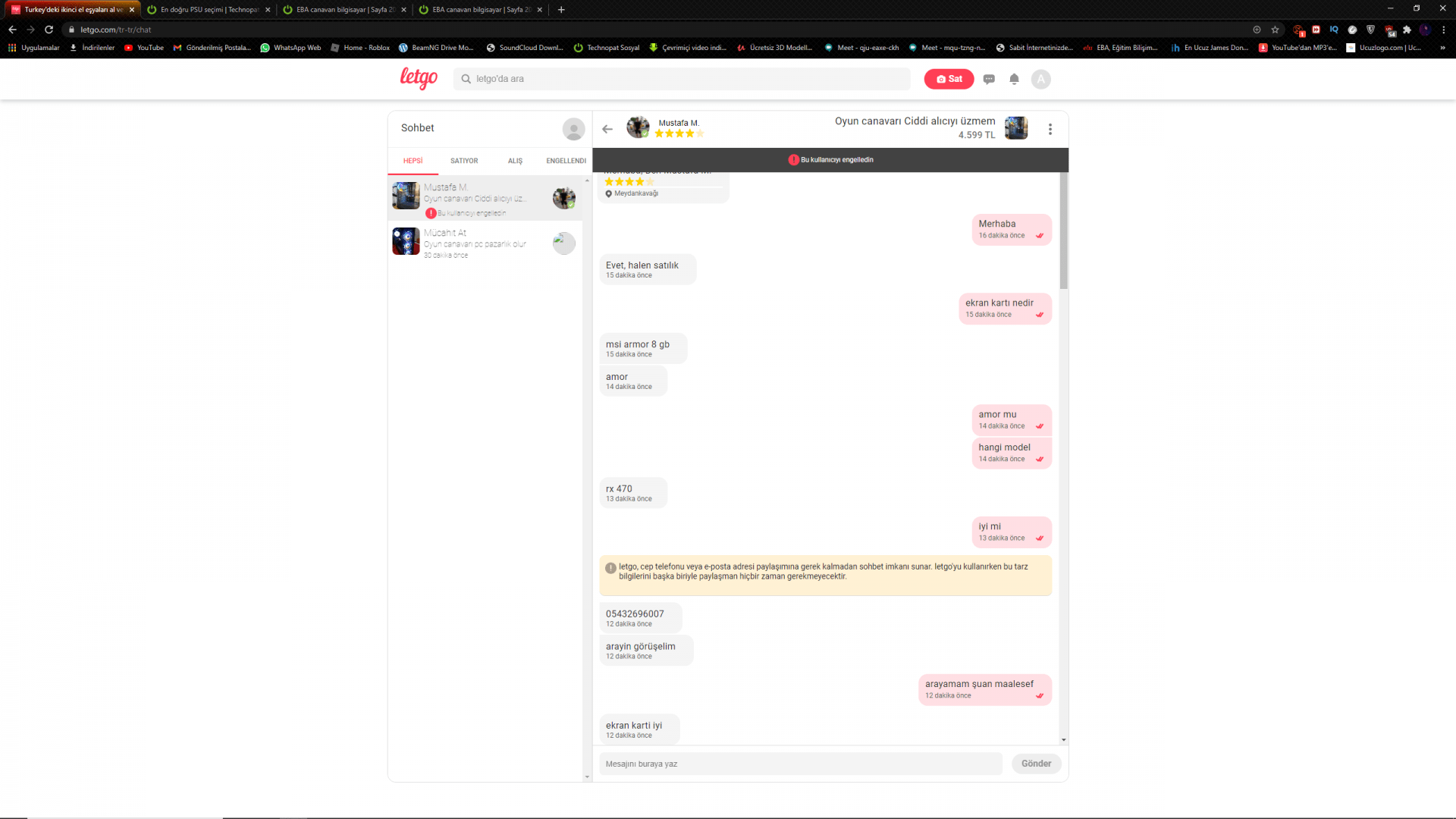Click the Sat sell button
The image size is (1456, 819).
click(949, 79)
